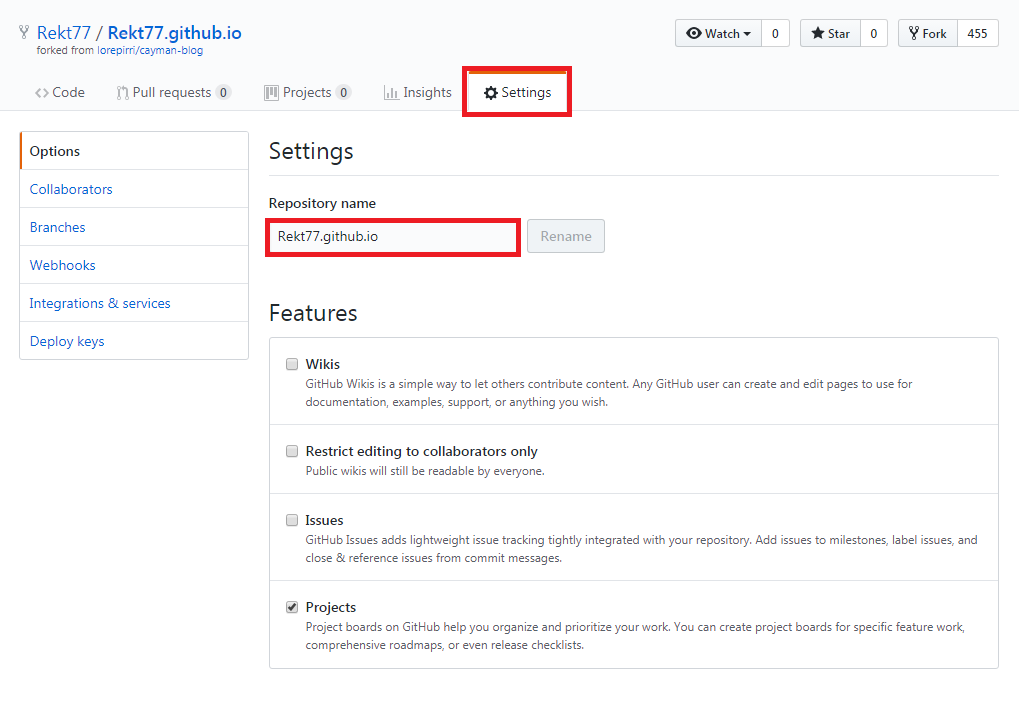This screenshot has width=1019, height=719.
Task: Click the Projects tab counter badge
Action: tap(344, 92)
